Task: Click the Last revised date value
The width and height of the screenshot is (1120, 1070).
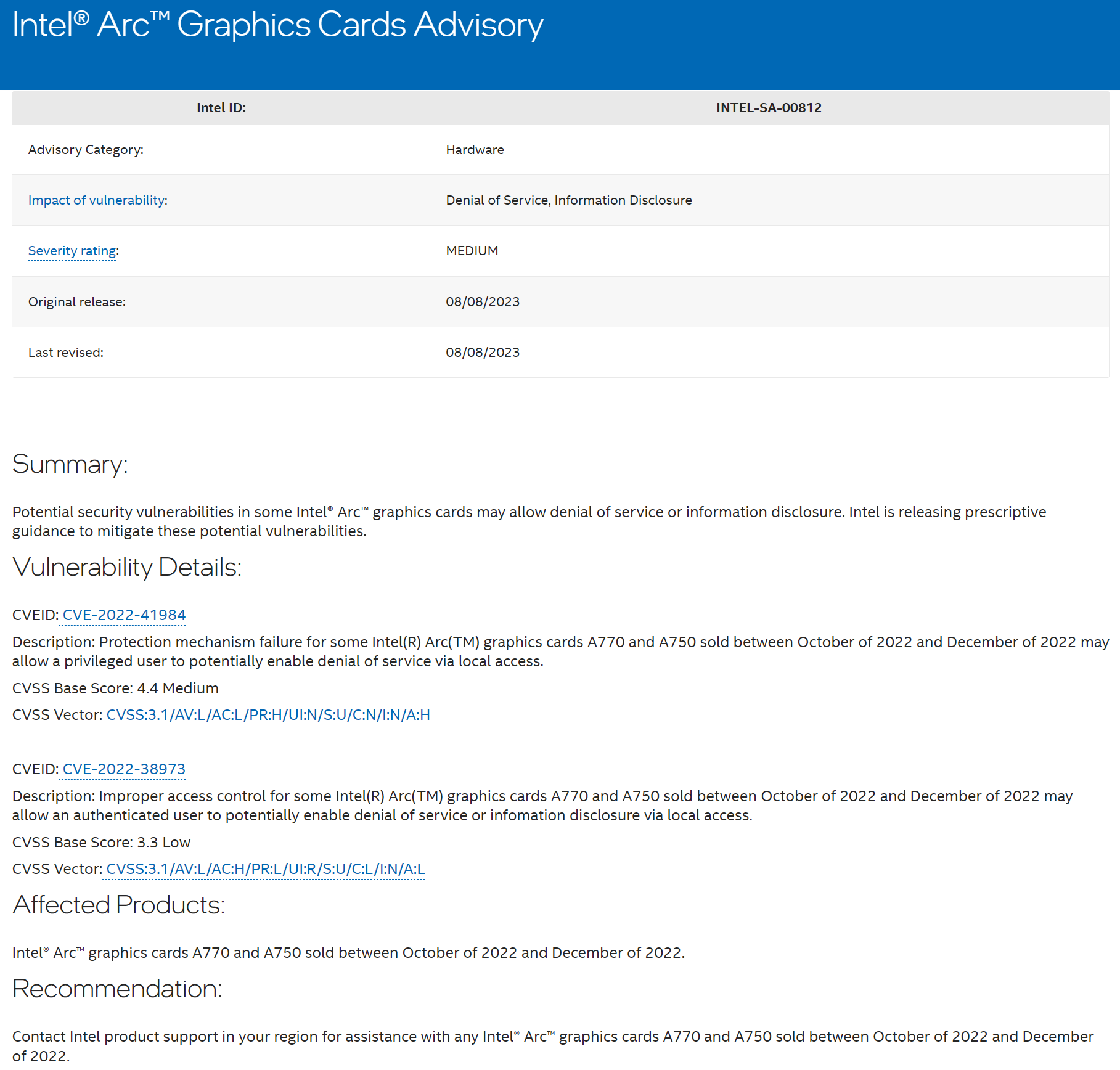Action: coord(482,353)
